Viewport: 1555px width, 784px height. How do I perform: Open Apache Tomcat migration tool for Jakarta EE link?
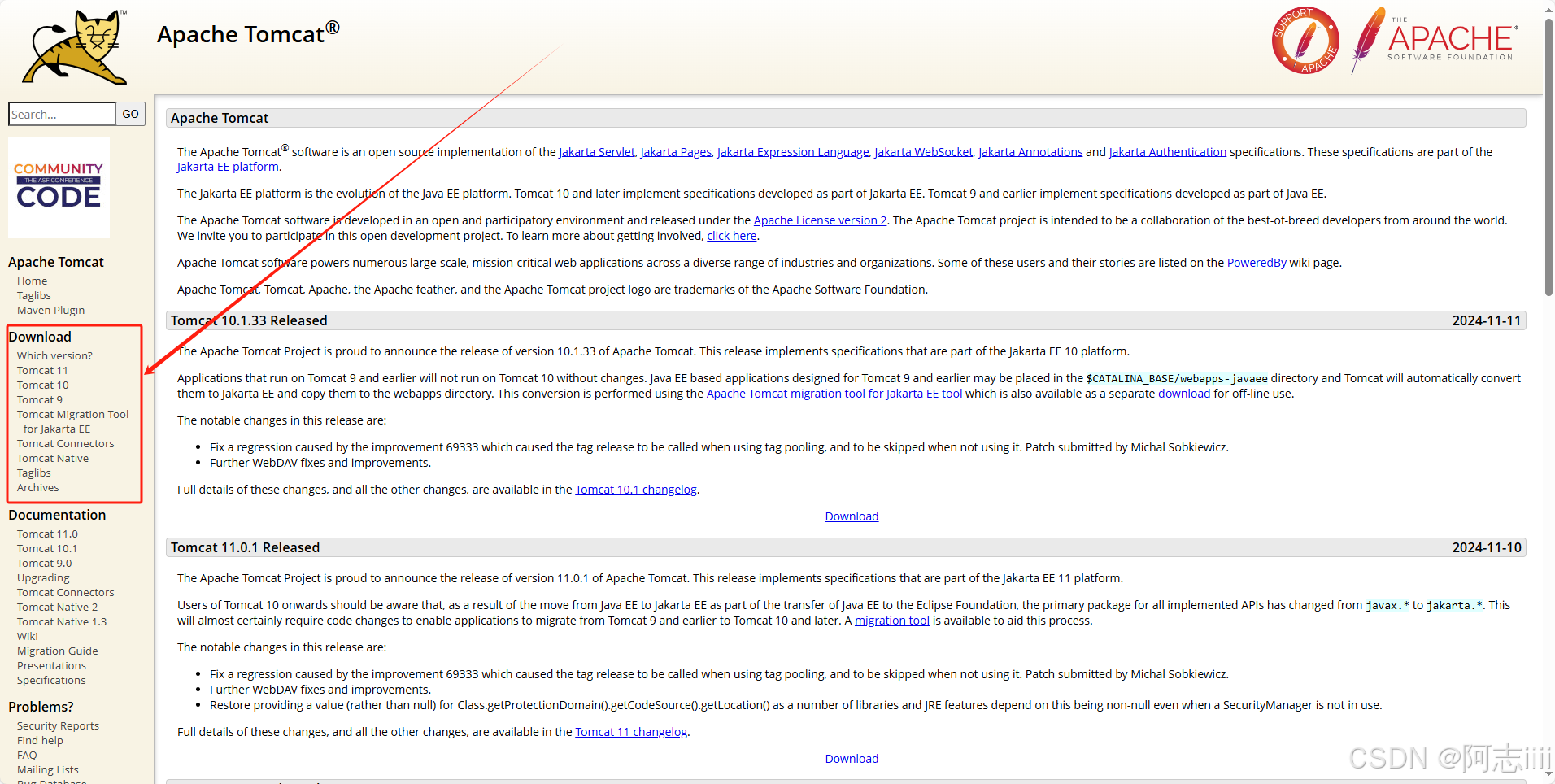(x=834, y=394)
